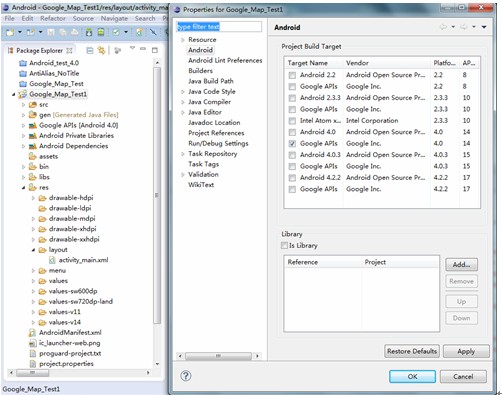Click the forward arrow in Properties header
Viewport: 502px width, 395px height.
pos(464,27)
